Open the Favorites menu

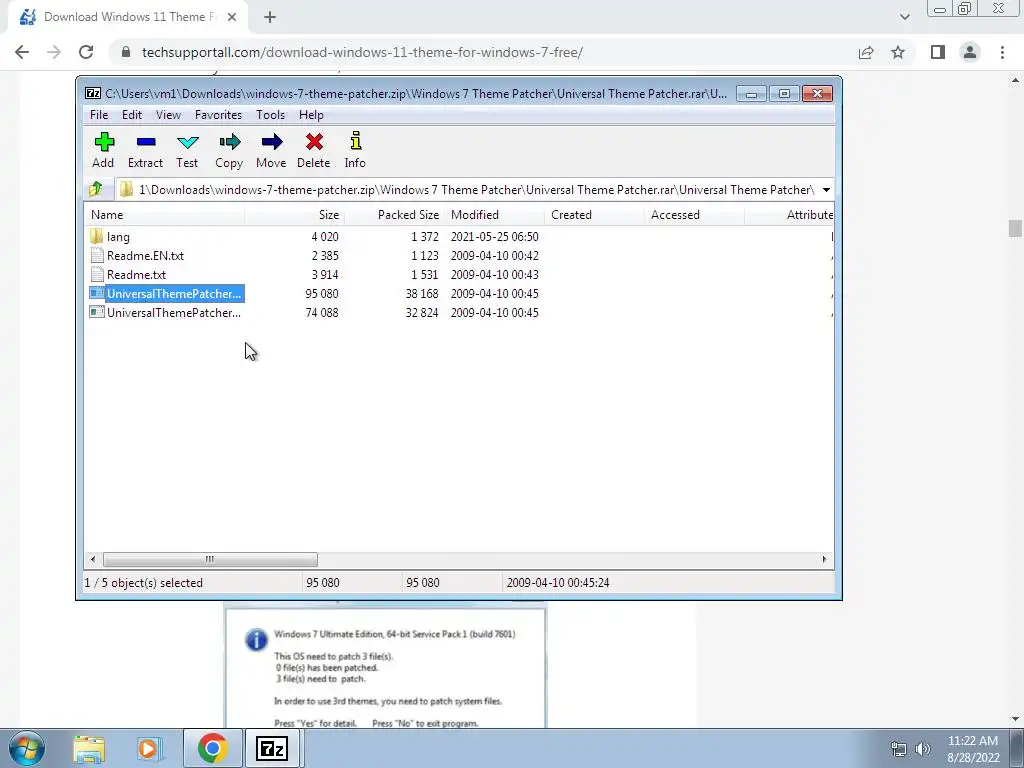[x=218, y=115]
